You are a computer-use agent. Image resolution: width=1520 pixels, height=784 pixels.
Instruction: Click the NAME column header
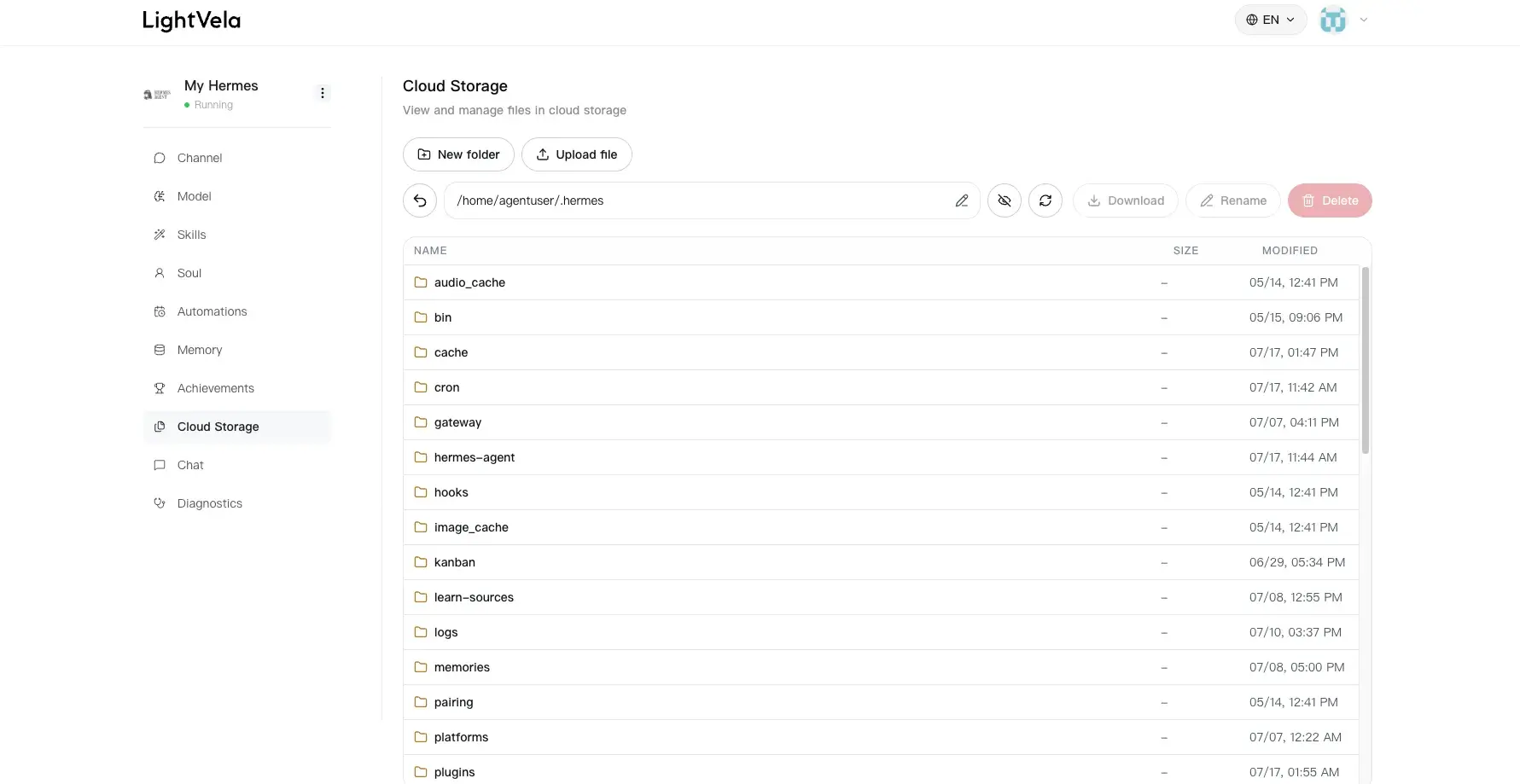coord(430,251)
